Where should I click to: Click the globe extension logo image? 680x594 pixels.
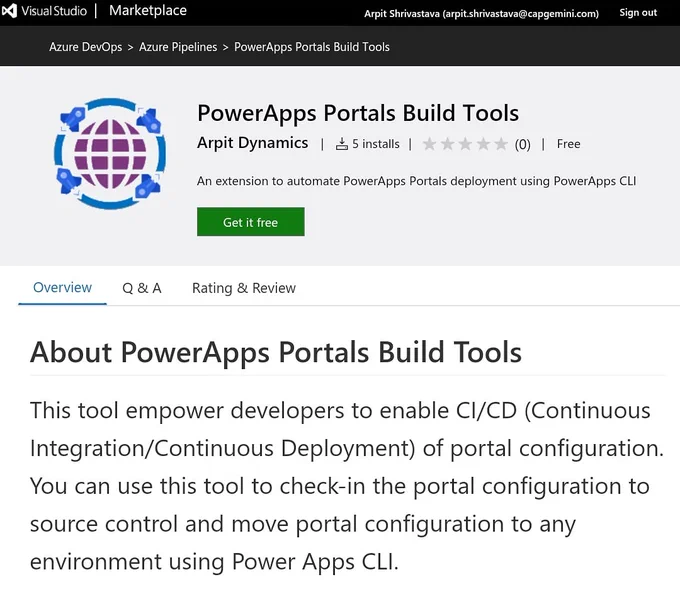click(x=110, y=153)
